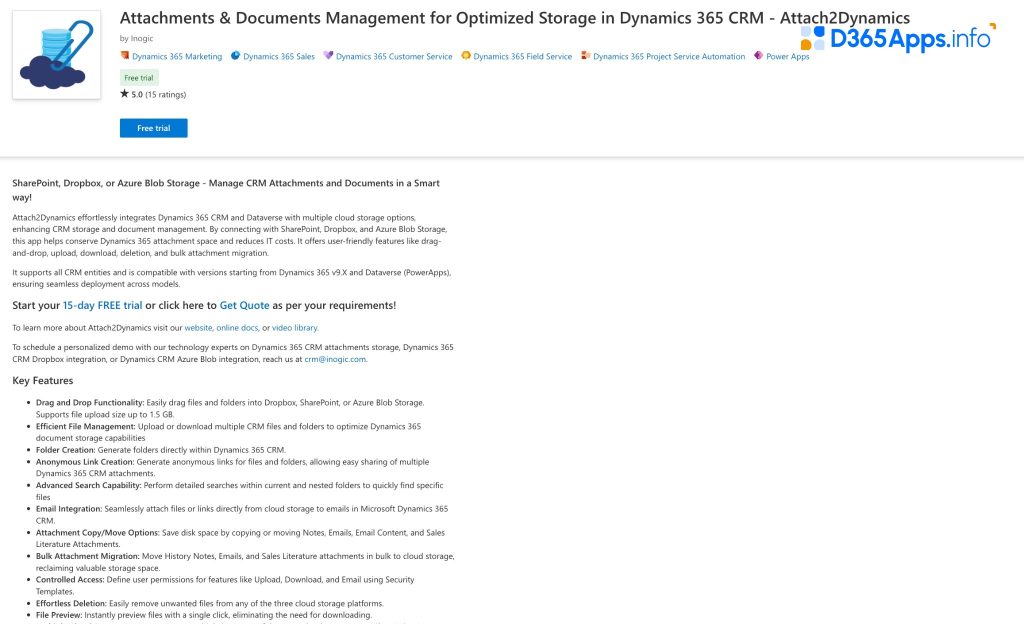
Task: Click the crm@inogic.com email link
Action: tap(335, 360)
